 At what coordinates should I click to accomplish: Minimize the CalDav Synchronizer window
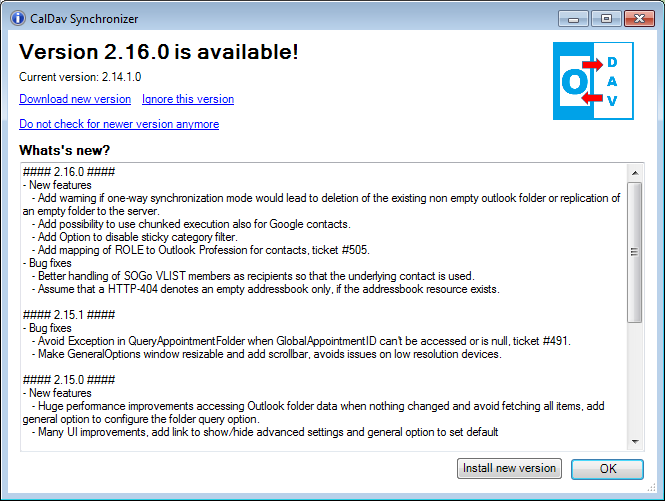pos(574,18)
